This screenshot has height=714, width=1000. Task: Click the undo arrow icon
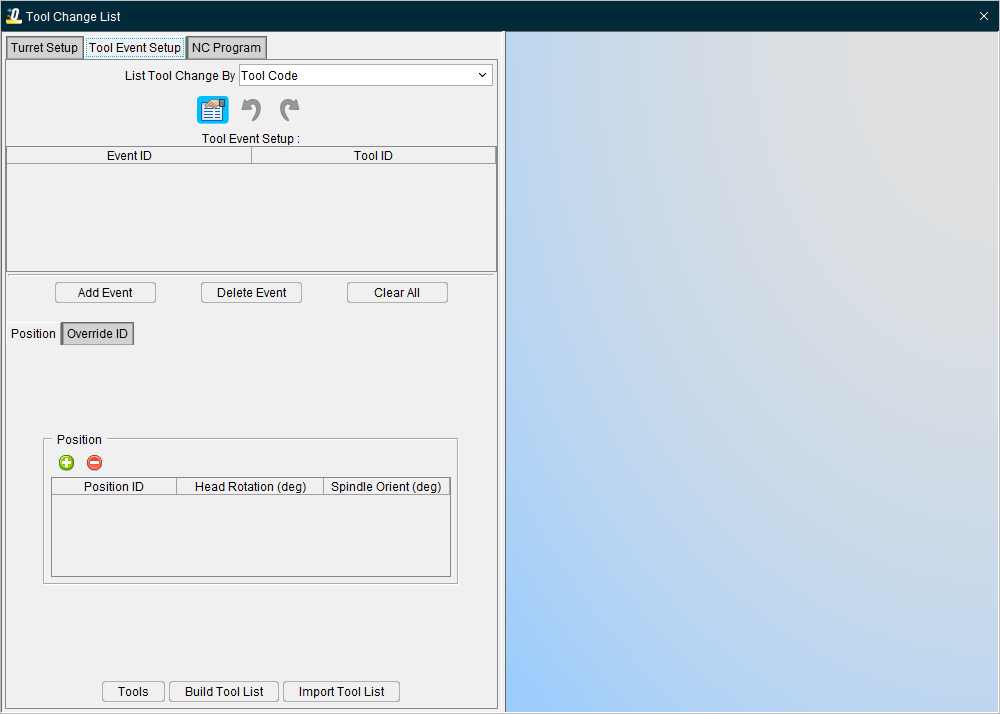[x=251, y=110]
